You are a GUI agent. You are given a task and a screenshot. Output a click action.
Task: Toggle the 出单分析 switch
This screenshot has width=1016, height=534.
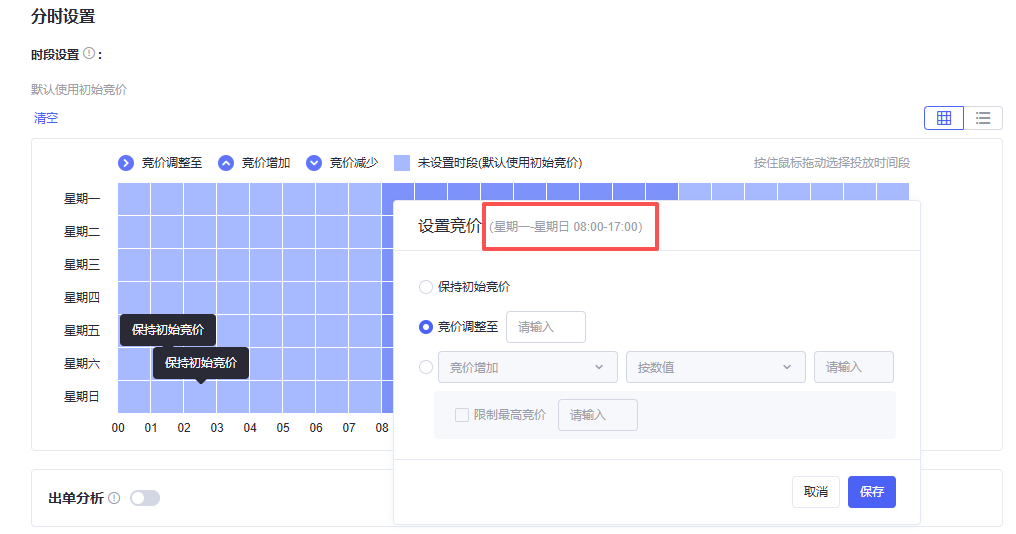click(145, 498)
